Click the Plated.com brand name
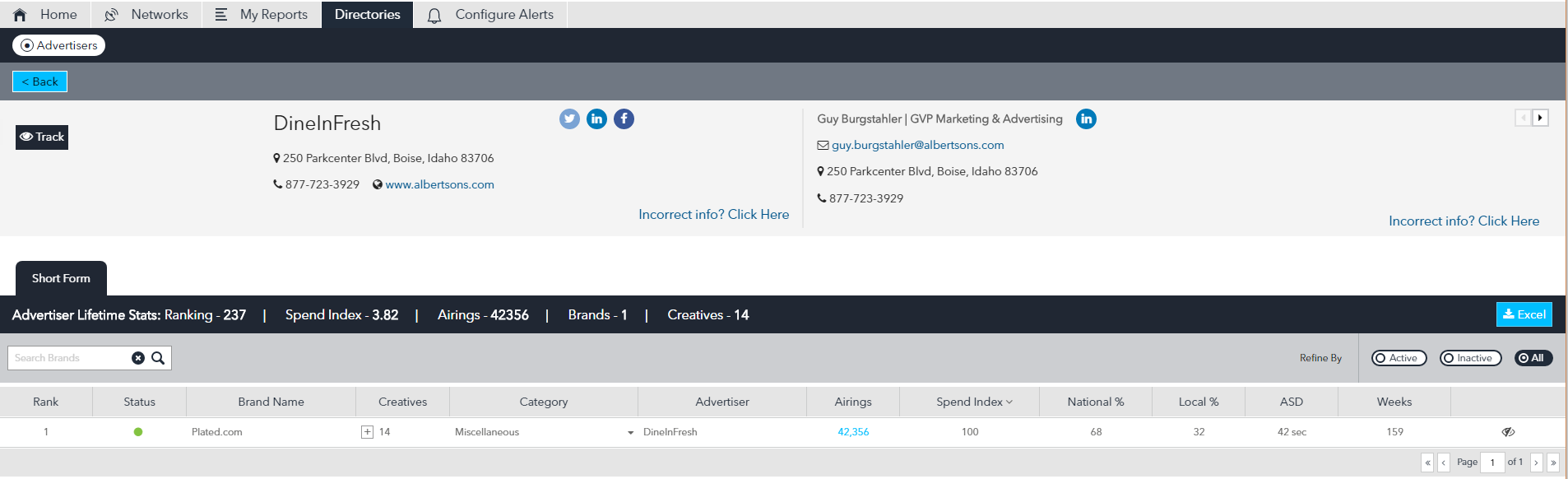Screen dimensions: 1568x479 217,432
